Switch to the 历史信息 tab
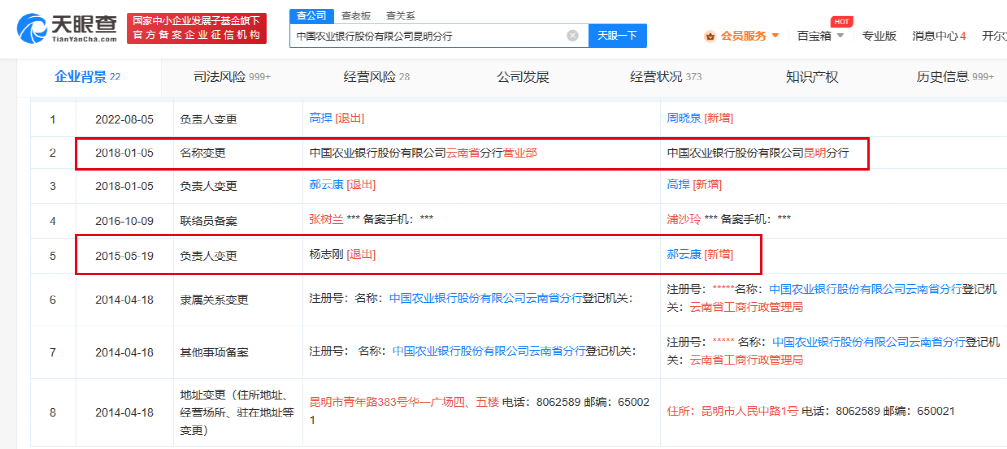Screen dimensions: 1007x449 click(955, 78)
